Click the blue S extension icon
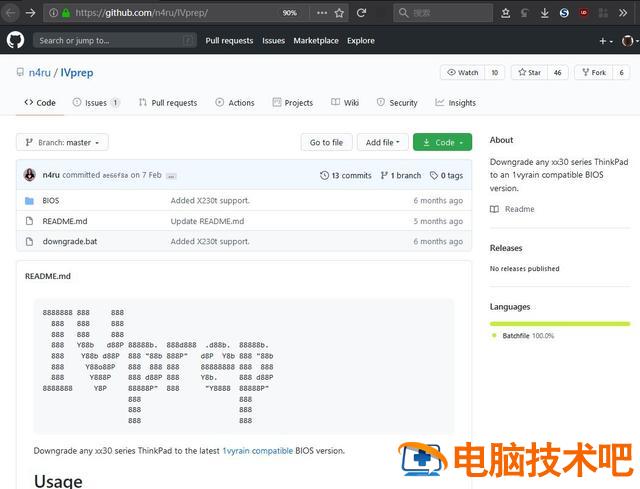 coord(564,13)
